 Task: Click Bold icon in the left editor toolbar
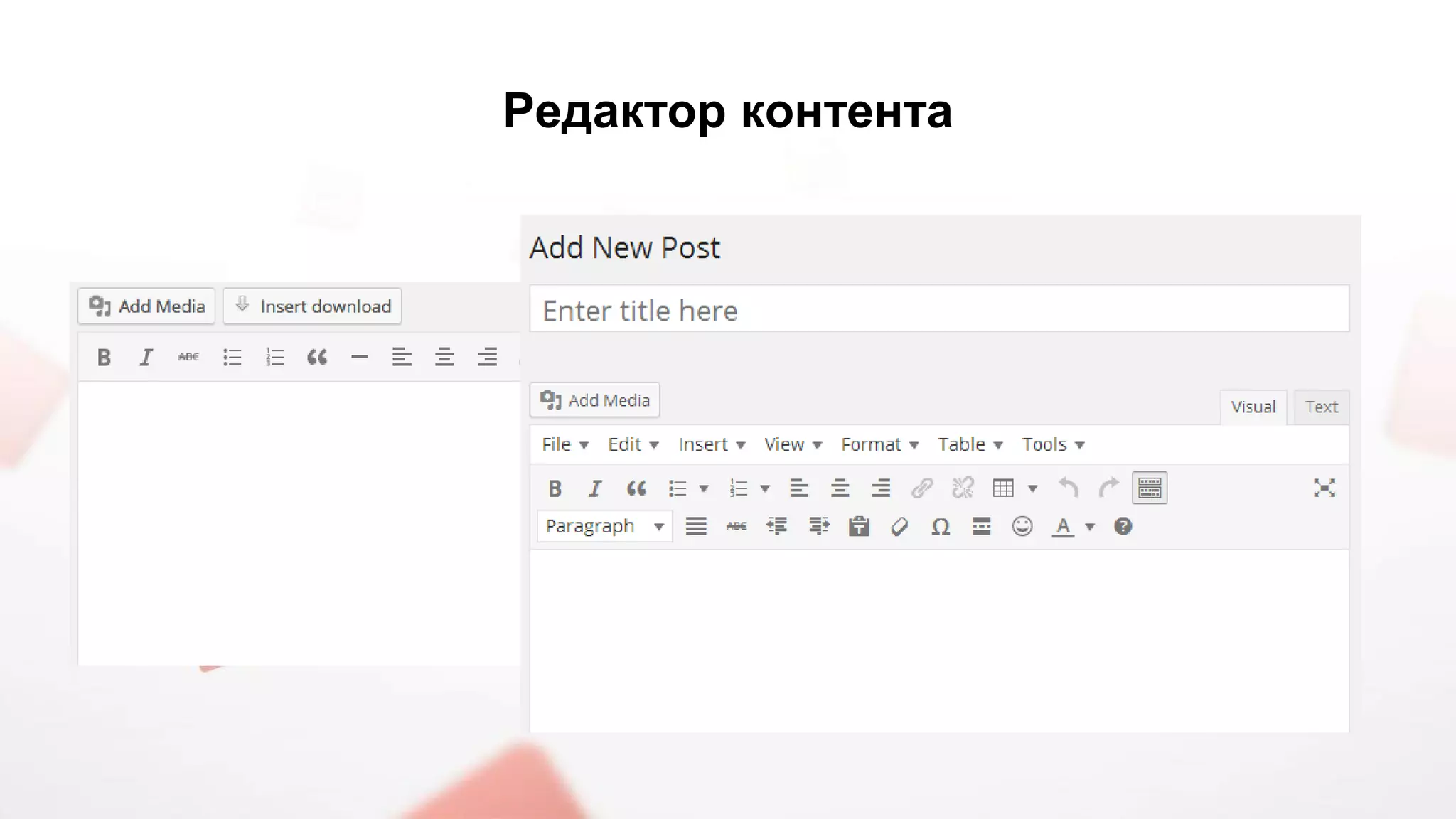click(104, 357)
